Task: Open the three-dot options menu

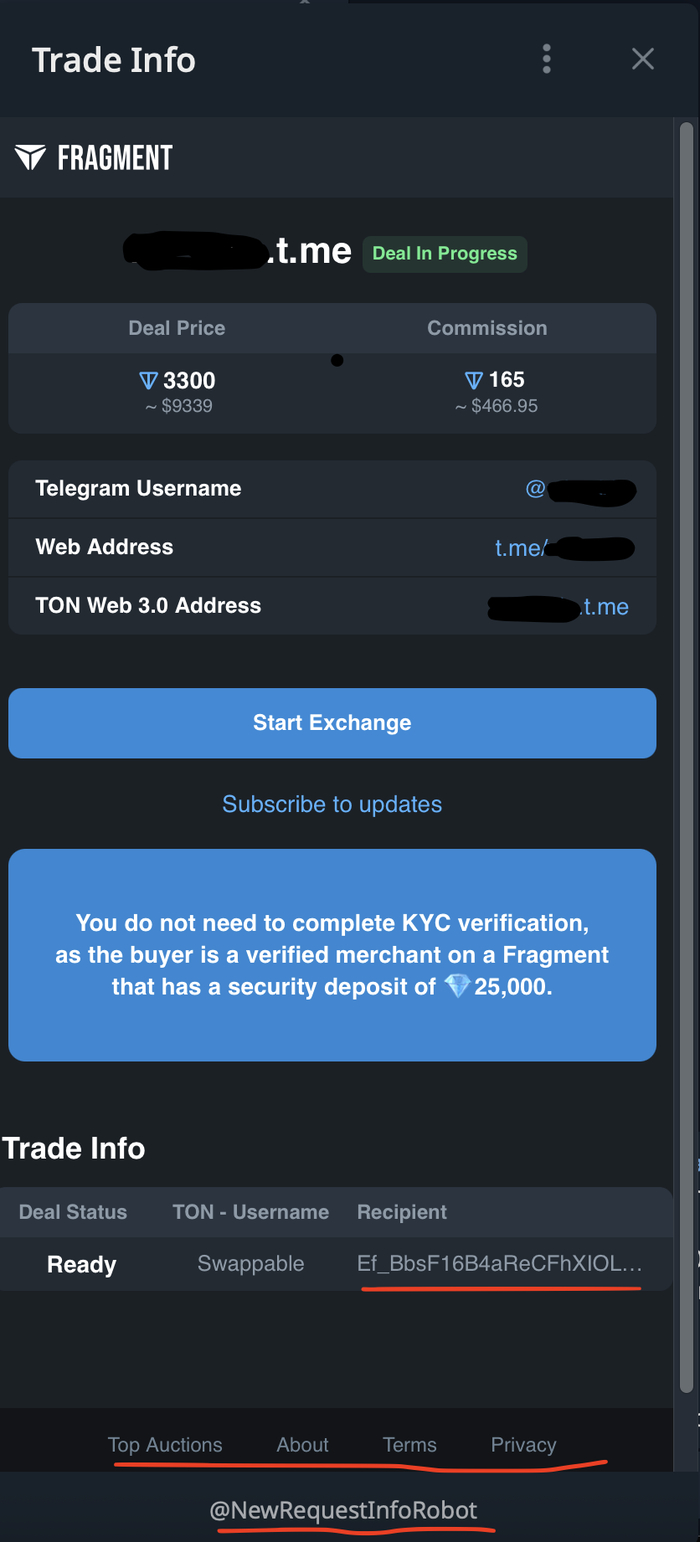Action: [x=546, y=59]
